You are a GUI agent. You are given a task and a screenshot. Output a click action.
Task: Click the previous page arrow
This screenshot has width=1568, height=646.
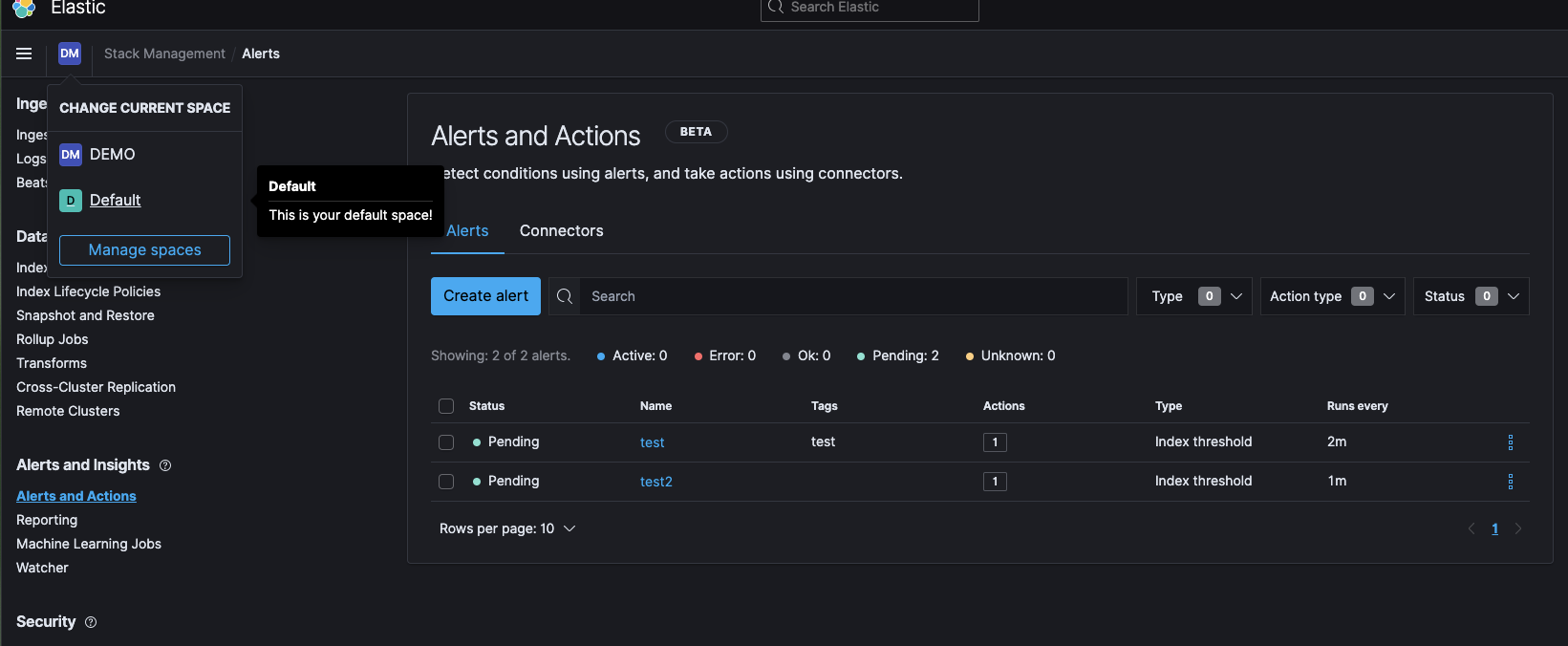(x=1471, y=528)
